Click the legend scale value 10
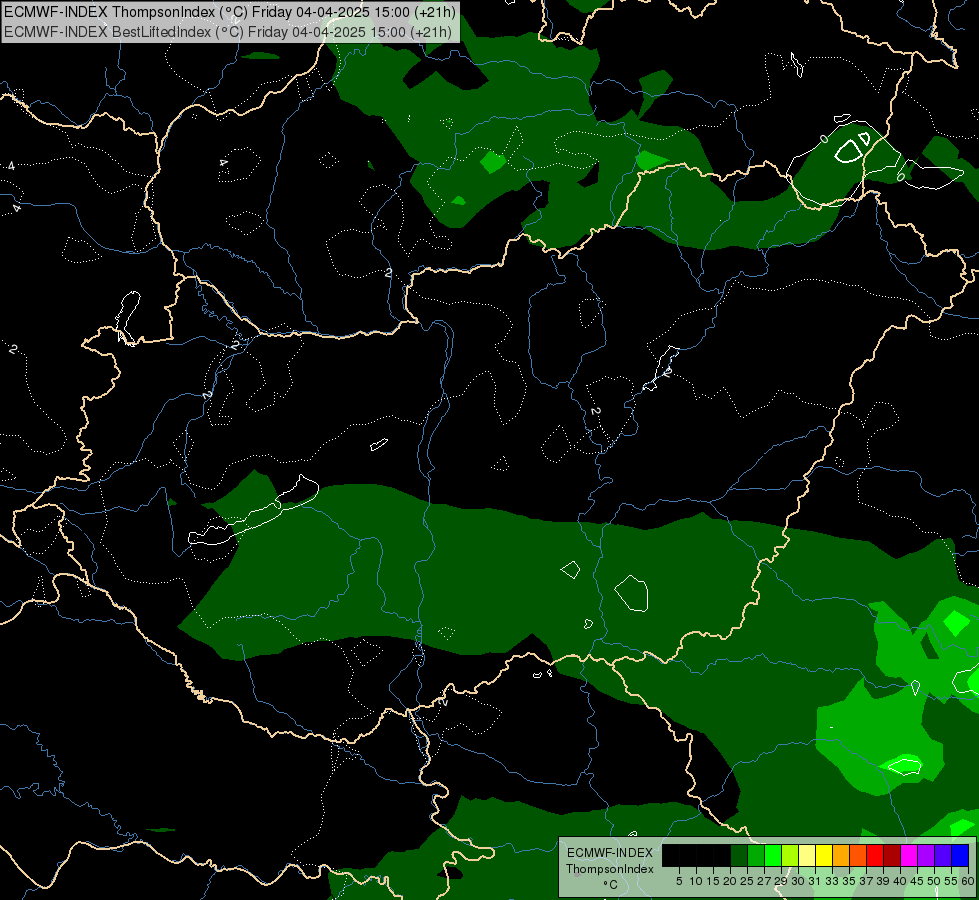979x900 pixels. (696, 881)
